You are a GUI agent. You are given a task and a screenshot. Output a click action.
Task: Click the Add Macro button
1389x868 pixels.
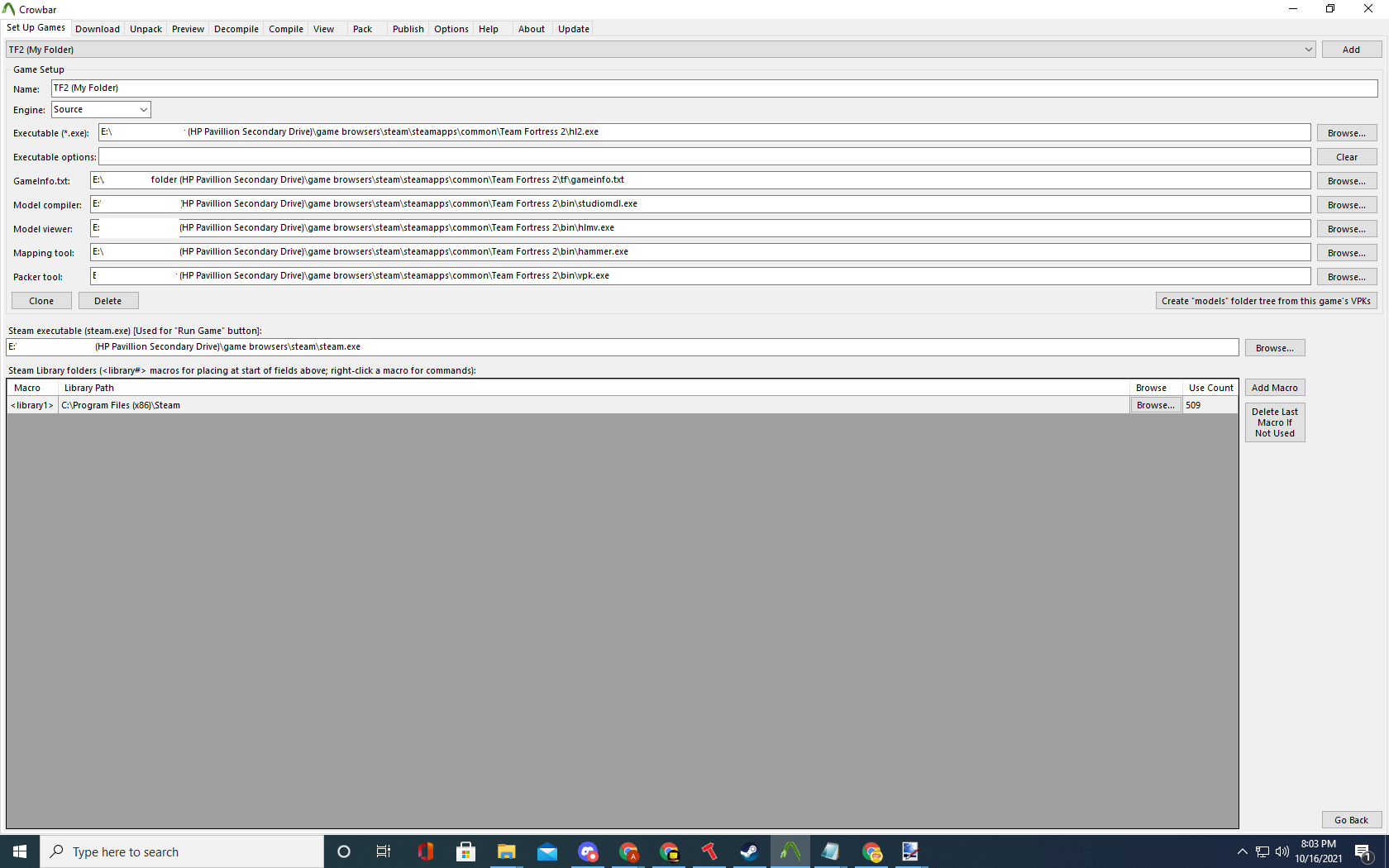click(x=1275, y=388)
